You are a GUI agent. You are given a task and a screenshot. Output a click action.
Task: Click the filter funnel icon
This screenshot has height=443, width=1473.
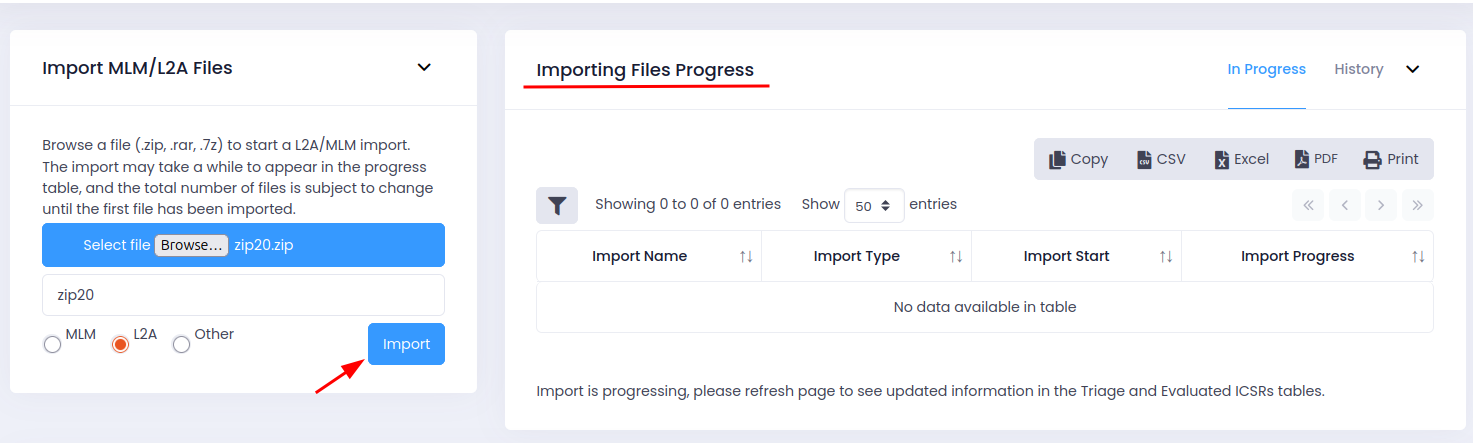(557, 205)
